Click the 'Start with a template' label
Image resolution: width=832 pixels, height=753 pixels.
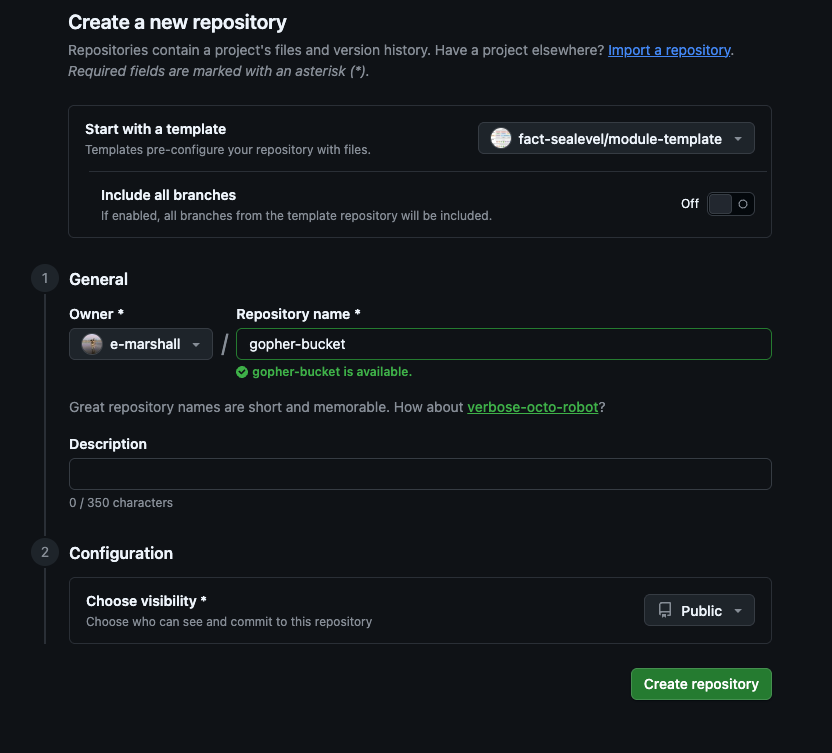point(155,129)
